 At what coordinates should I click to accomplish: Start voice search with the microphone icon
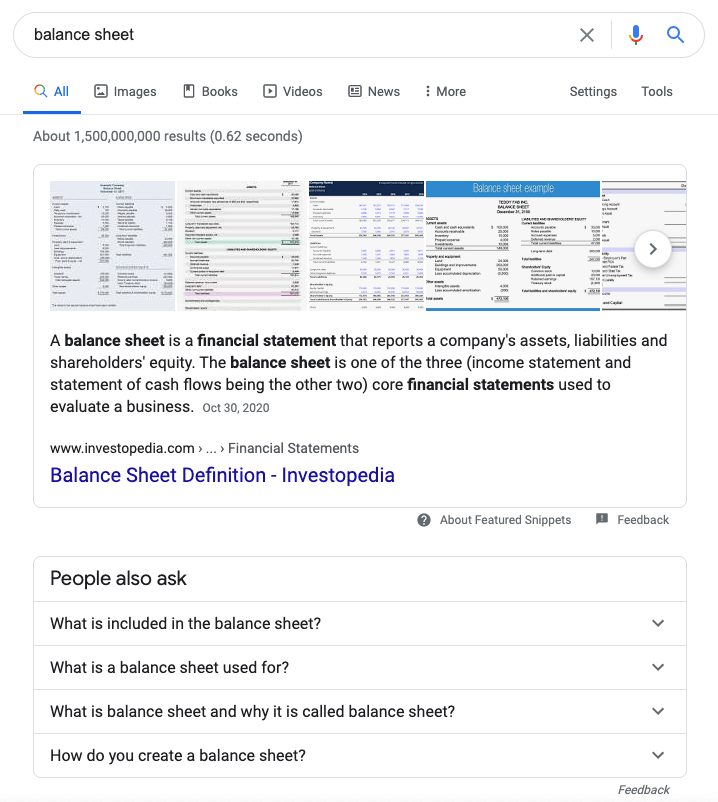635,35
